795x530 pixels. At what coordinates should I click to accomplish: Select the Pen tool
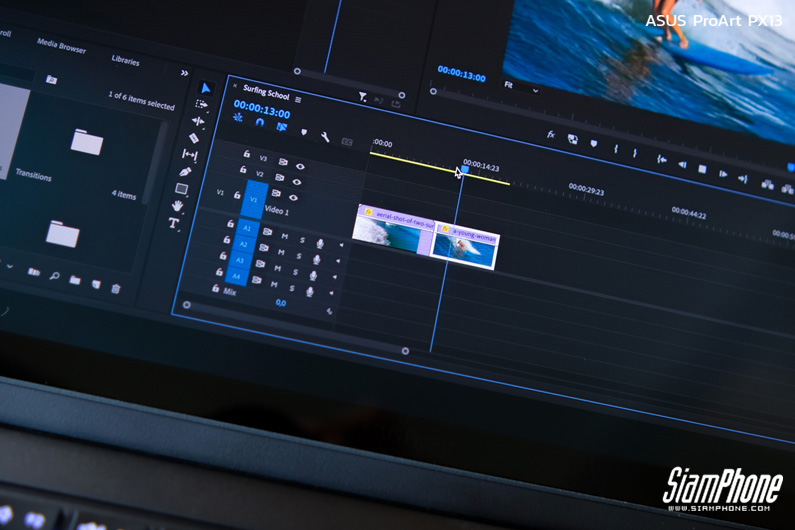185,172
